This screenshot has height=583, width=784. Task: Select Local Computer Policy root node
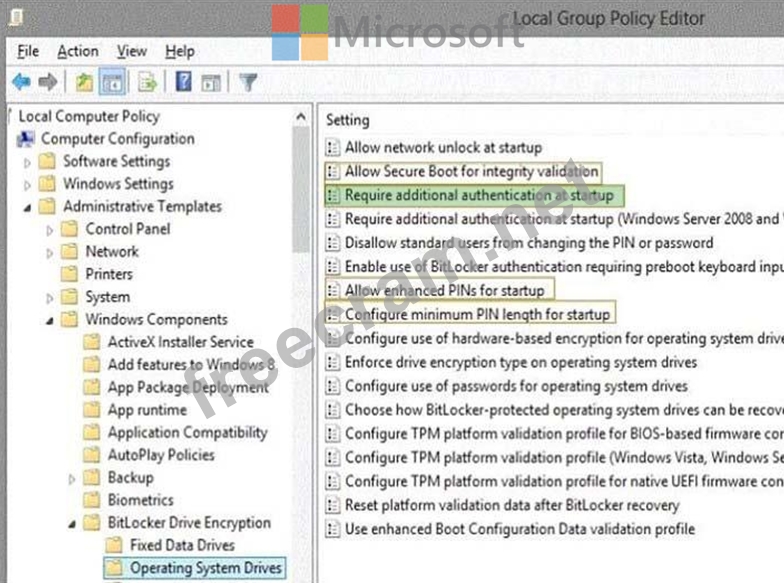click(x=89, y=116)
